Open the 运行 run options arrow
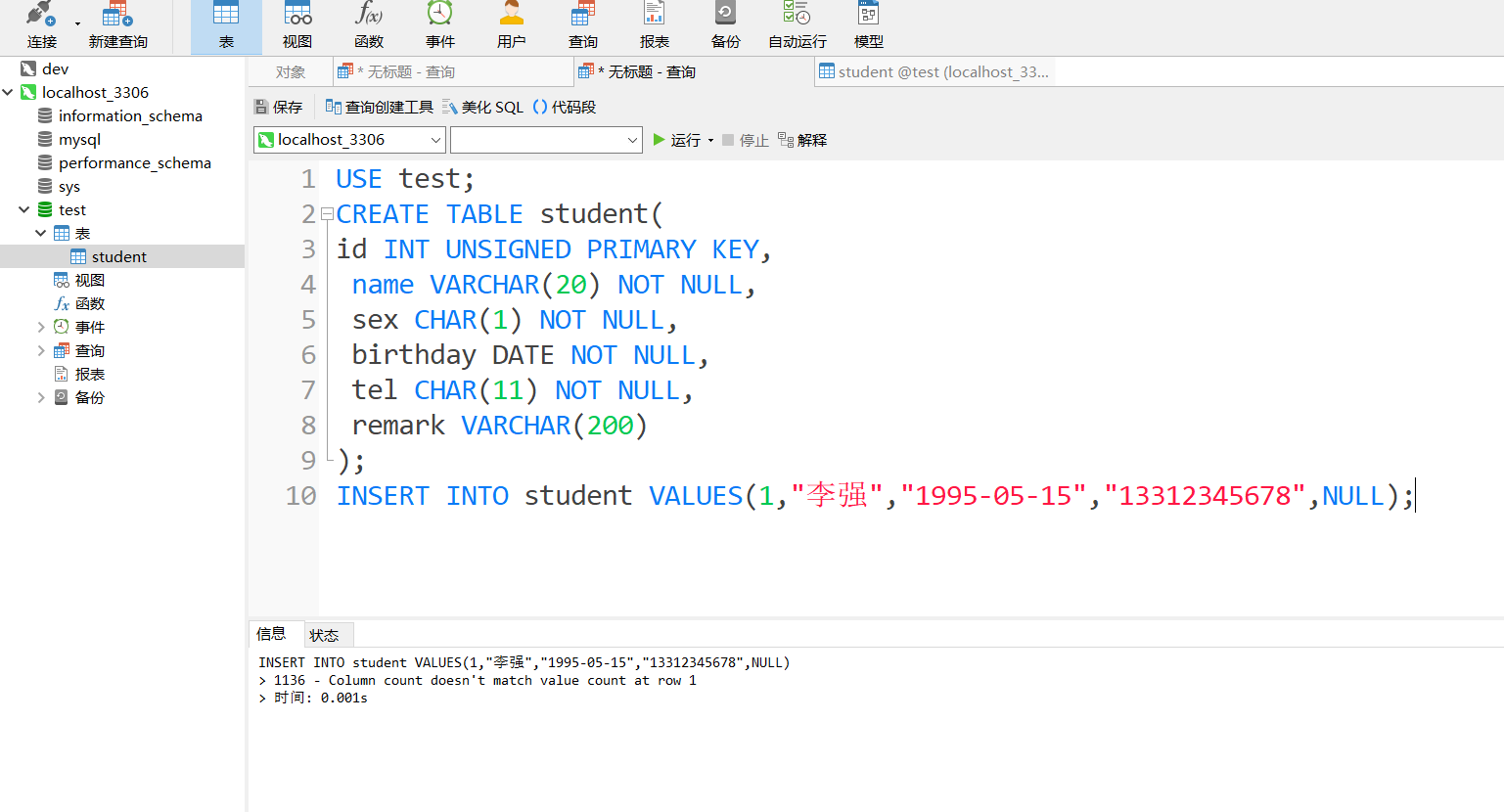Screen dimensions: 1504x812 (x=710, y=140)
